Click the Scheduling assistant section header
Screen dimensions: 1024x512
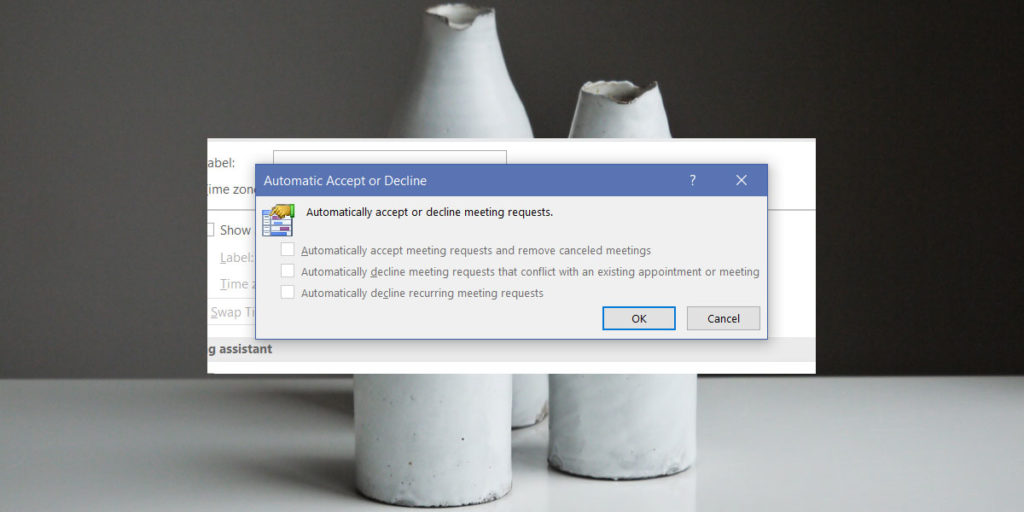239,349
